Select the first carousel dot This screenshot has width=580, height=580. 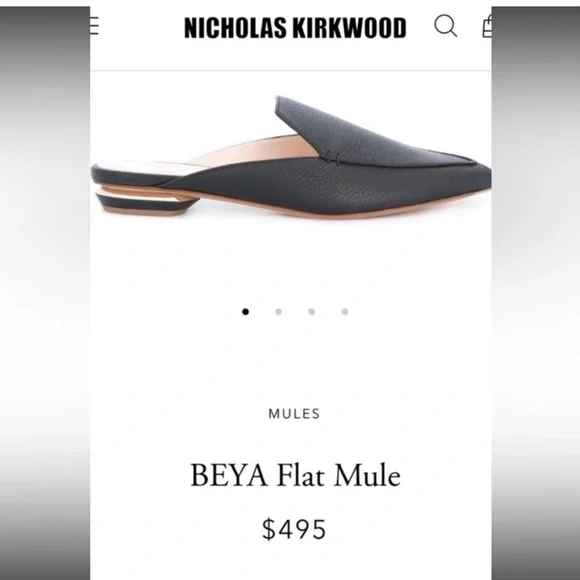pyautogui.click(x=245, y=312)
